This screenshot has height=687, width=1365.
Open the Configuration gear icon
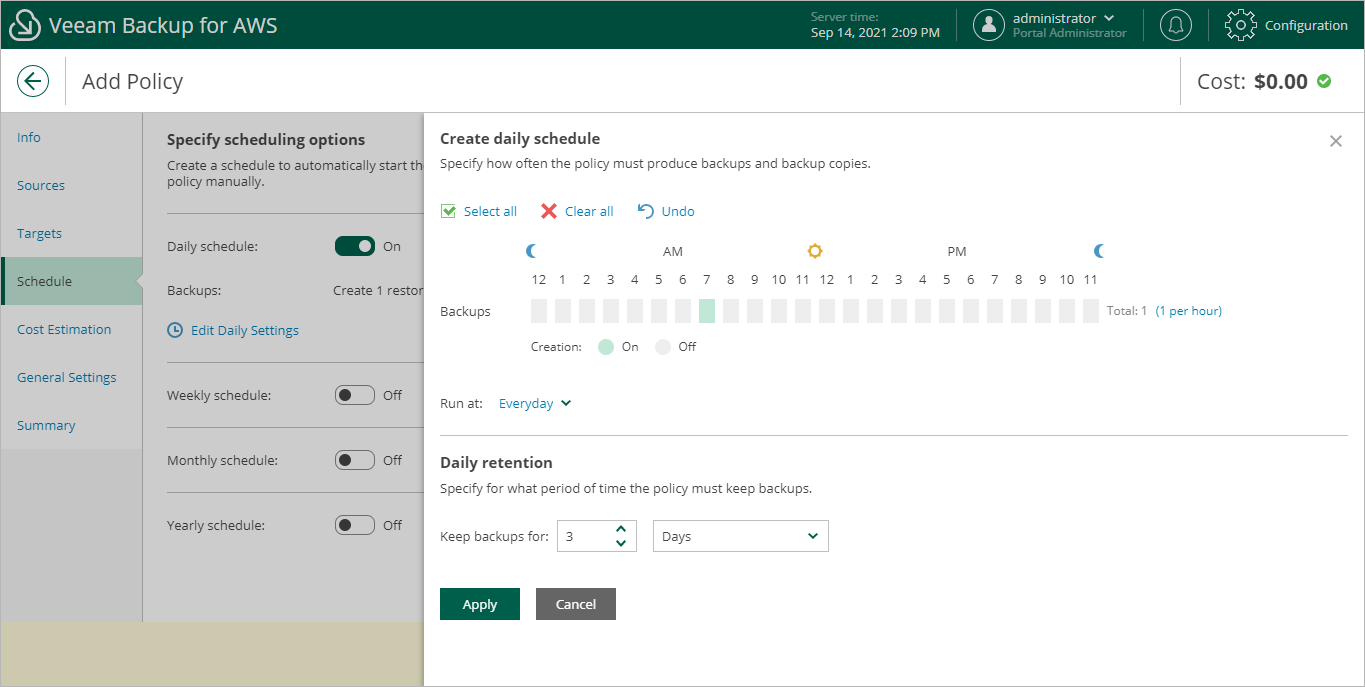(x=1240, y=25)
